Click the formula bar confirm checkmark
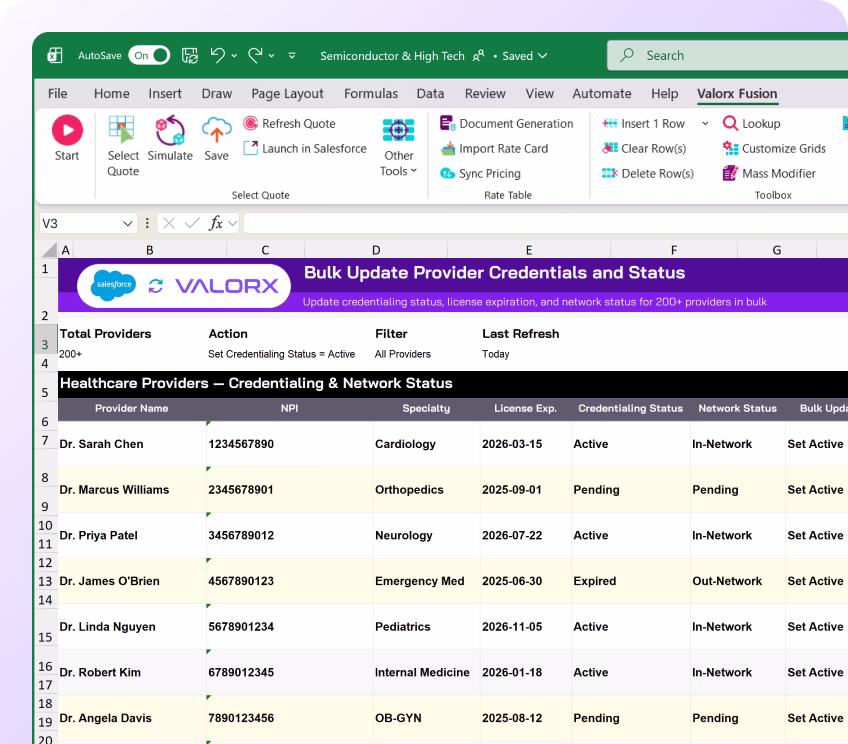This screenshot has width=848, height=744. click(x=192, y=223)
